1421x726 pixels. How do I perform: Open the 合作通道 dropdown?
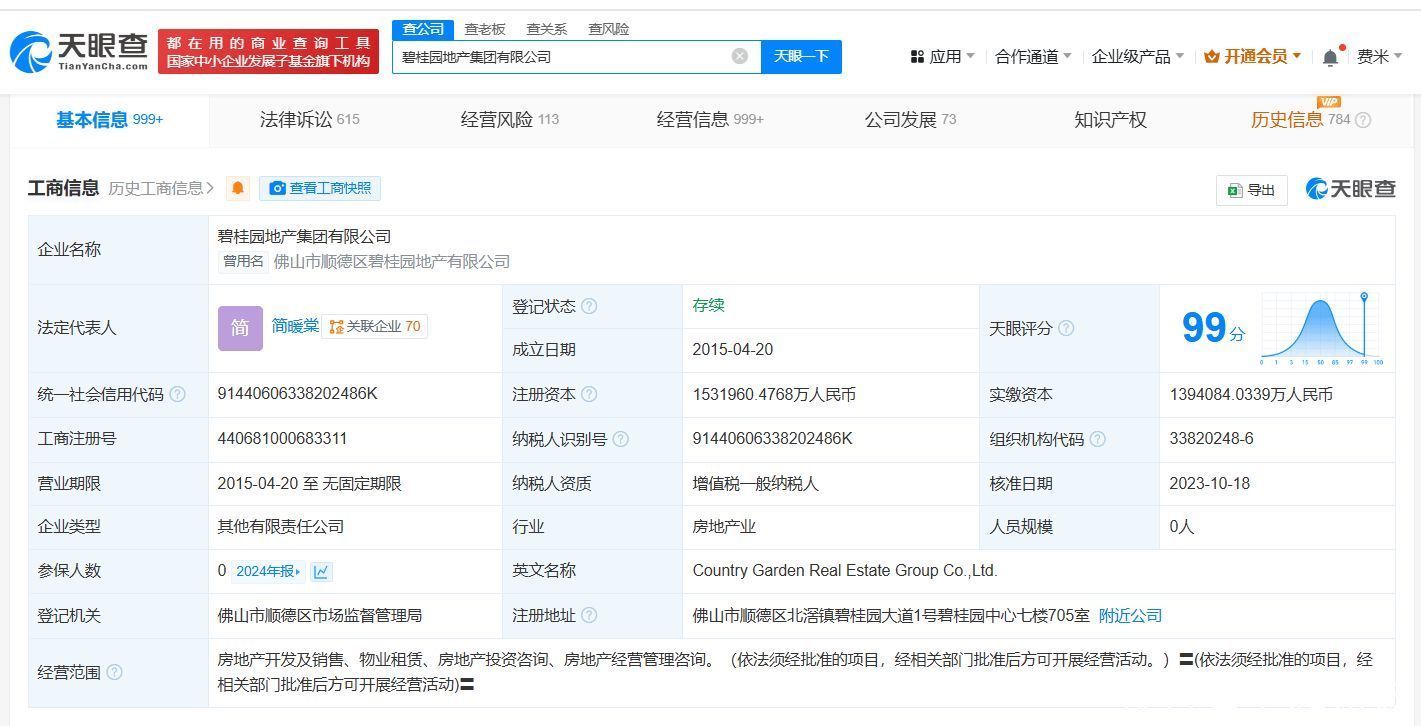(x=1033, y=57)
